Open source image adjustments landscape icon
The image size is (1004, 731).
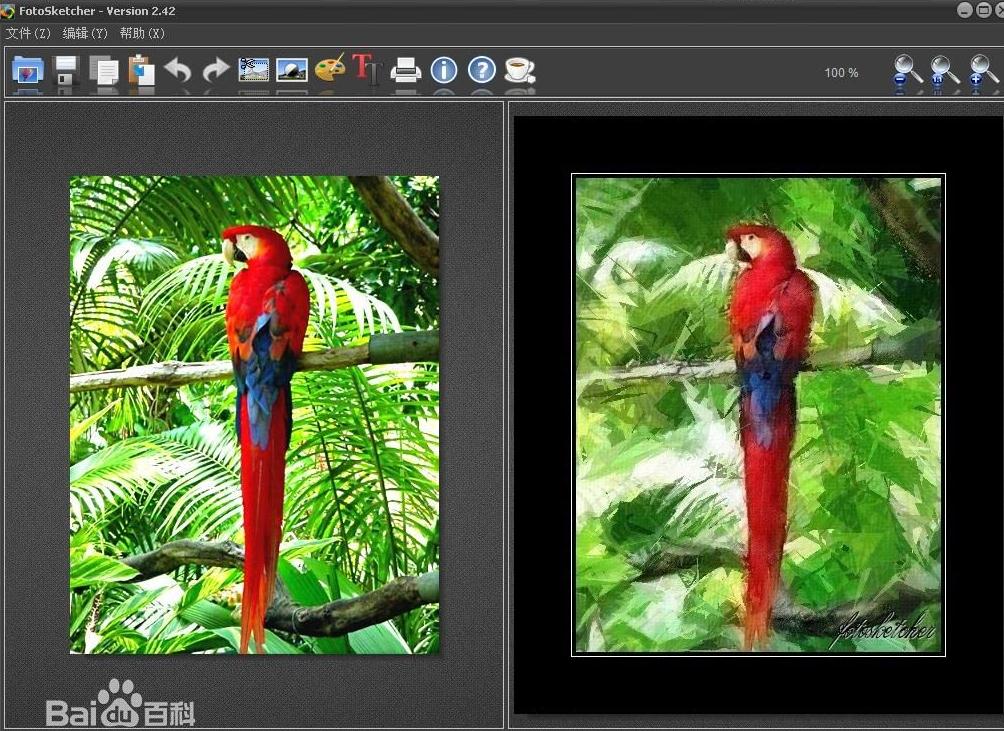point(292,70)
